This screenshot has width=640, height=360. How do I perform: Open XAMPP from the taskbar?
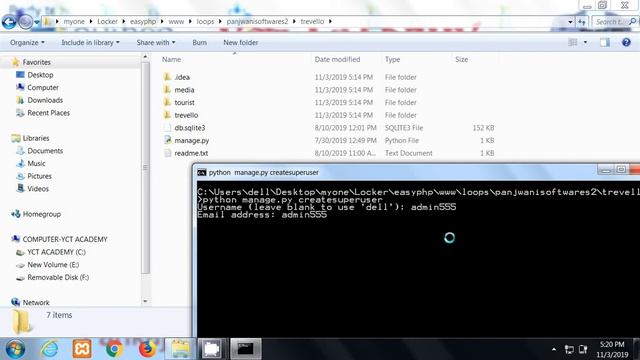82,349
